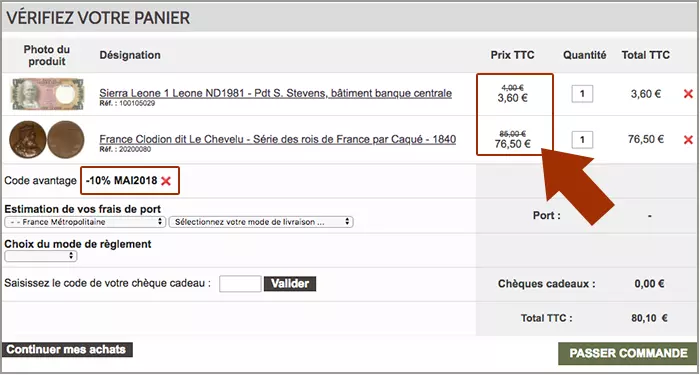Select the discounted 76,50 € unit price

point(512,144)
